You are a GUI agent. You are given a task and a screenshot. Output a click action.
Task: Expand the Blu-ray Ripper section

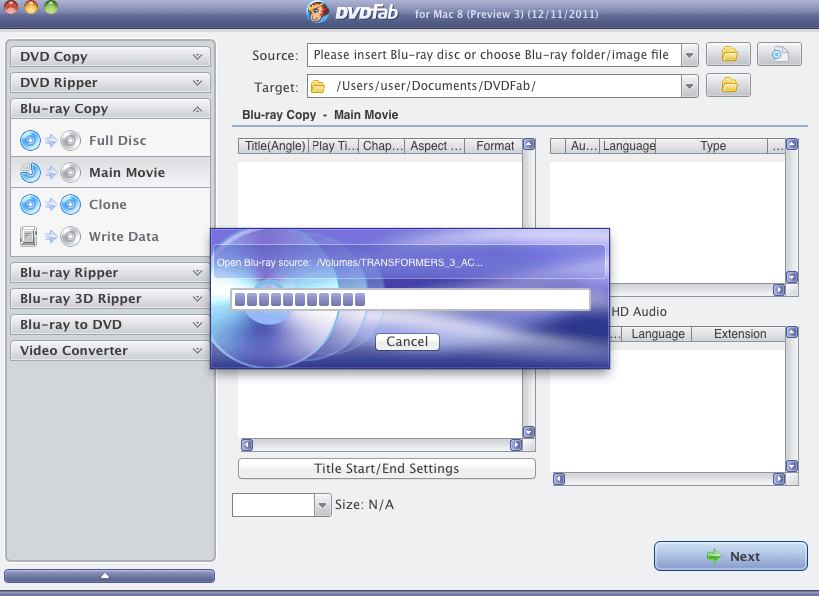point(110,273)
